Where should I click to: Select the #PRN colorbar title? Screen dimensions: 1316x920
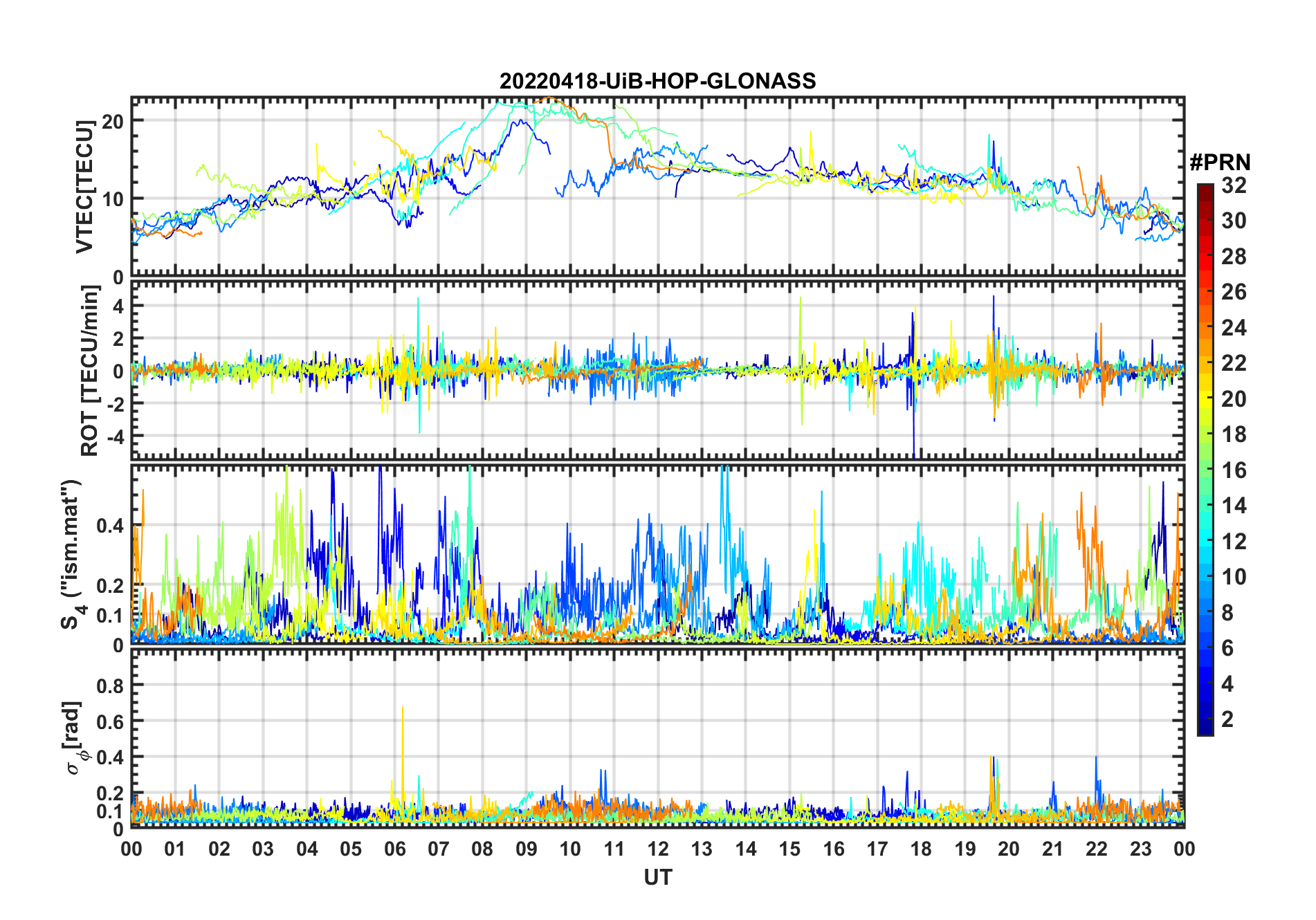coord(1220,163)
